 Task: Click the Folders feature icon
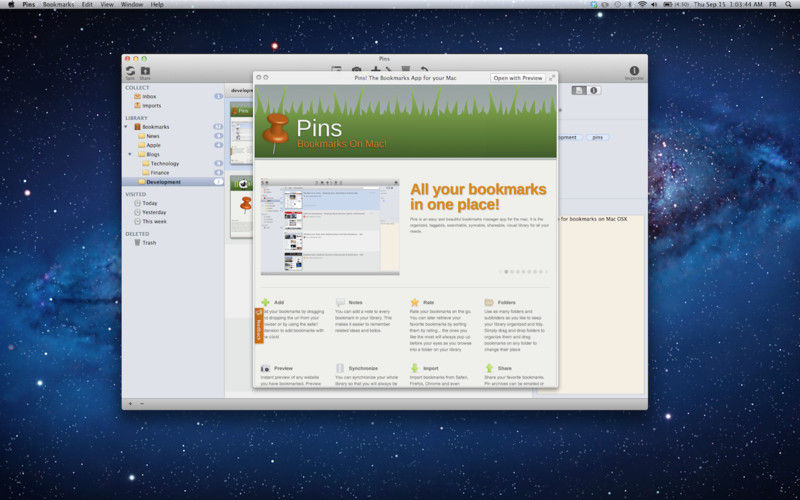489,303
